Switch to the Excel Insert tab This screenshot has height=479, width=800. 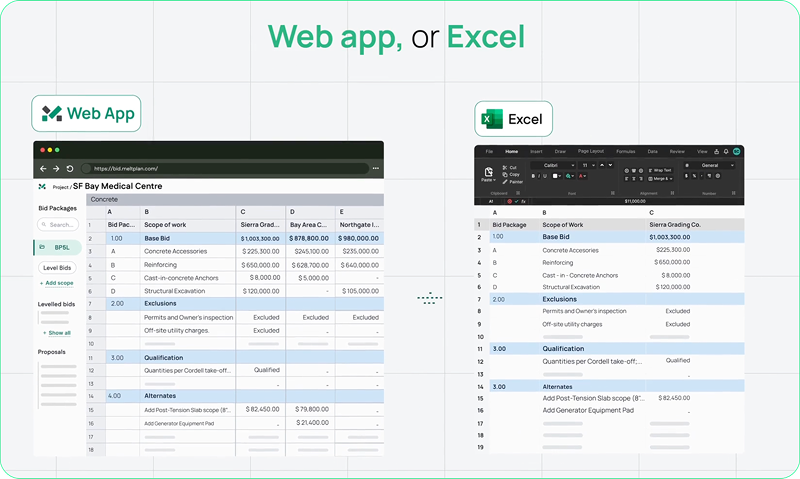536,152
